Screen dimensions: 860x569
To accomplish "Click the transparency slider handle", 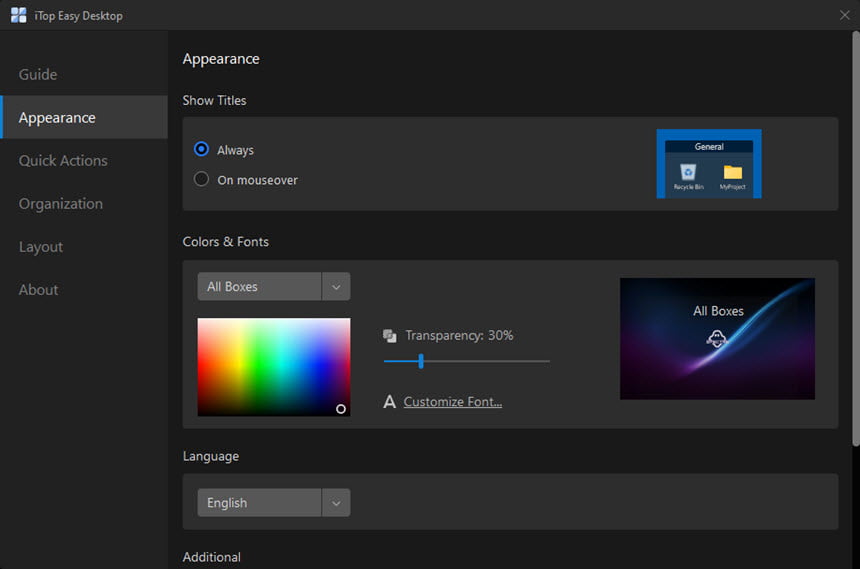I will [421, 361].
